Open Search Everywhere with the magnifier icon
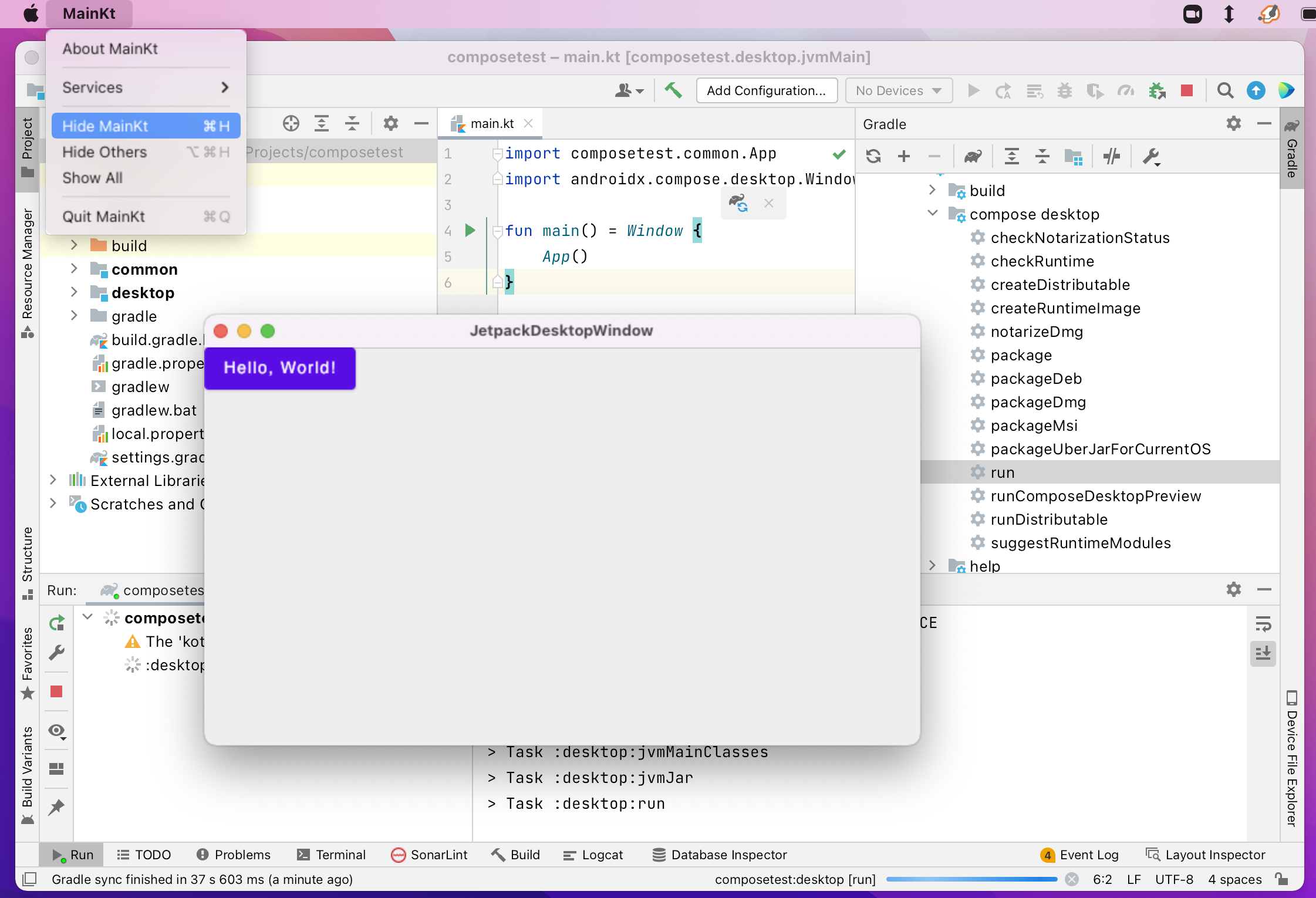Image resolution: width=1316 pixels, height=898 pixels. coord(1224,90)
